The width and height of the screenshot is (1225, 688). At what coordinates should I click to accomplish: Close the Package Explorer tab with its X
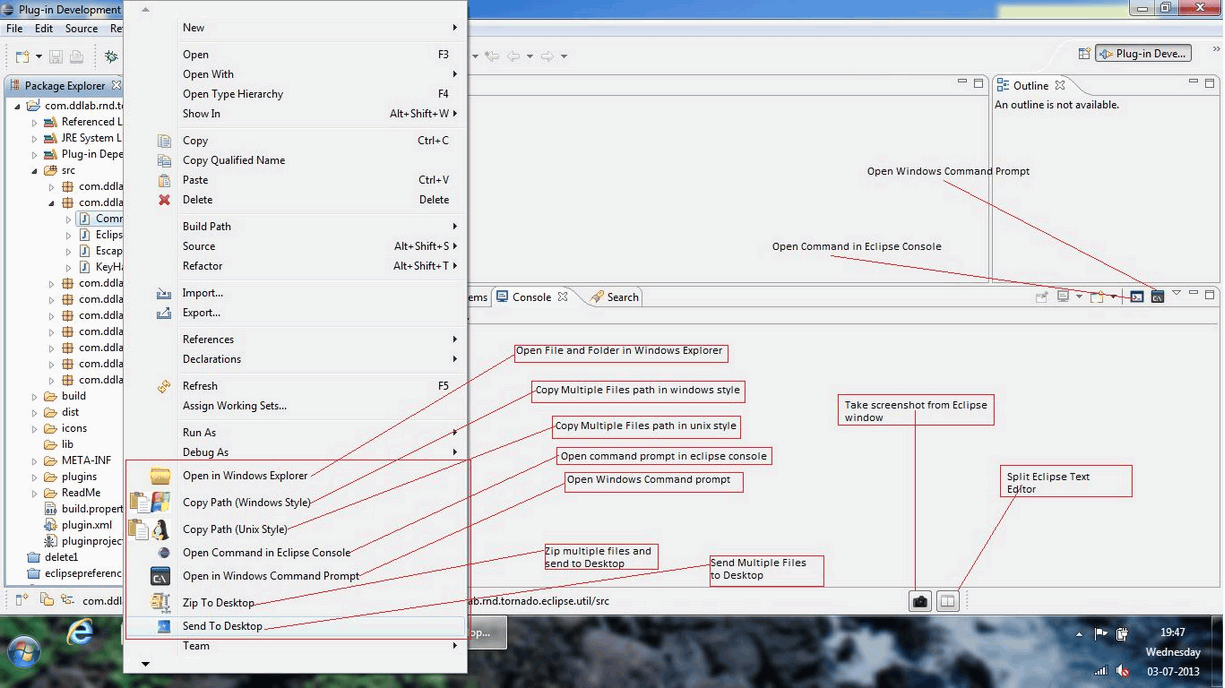click(116, 86)
